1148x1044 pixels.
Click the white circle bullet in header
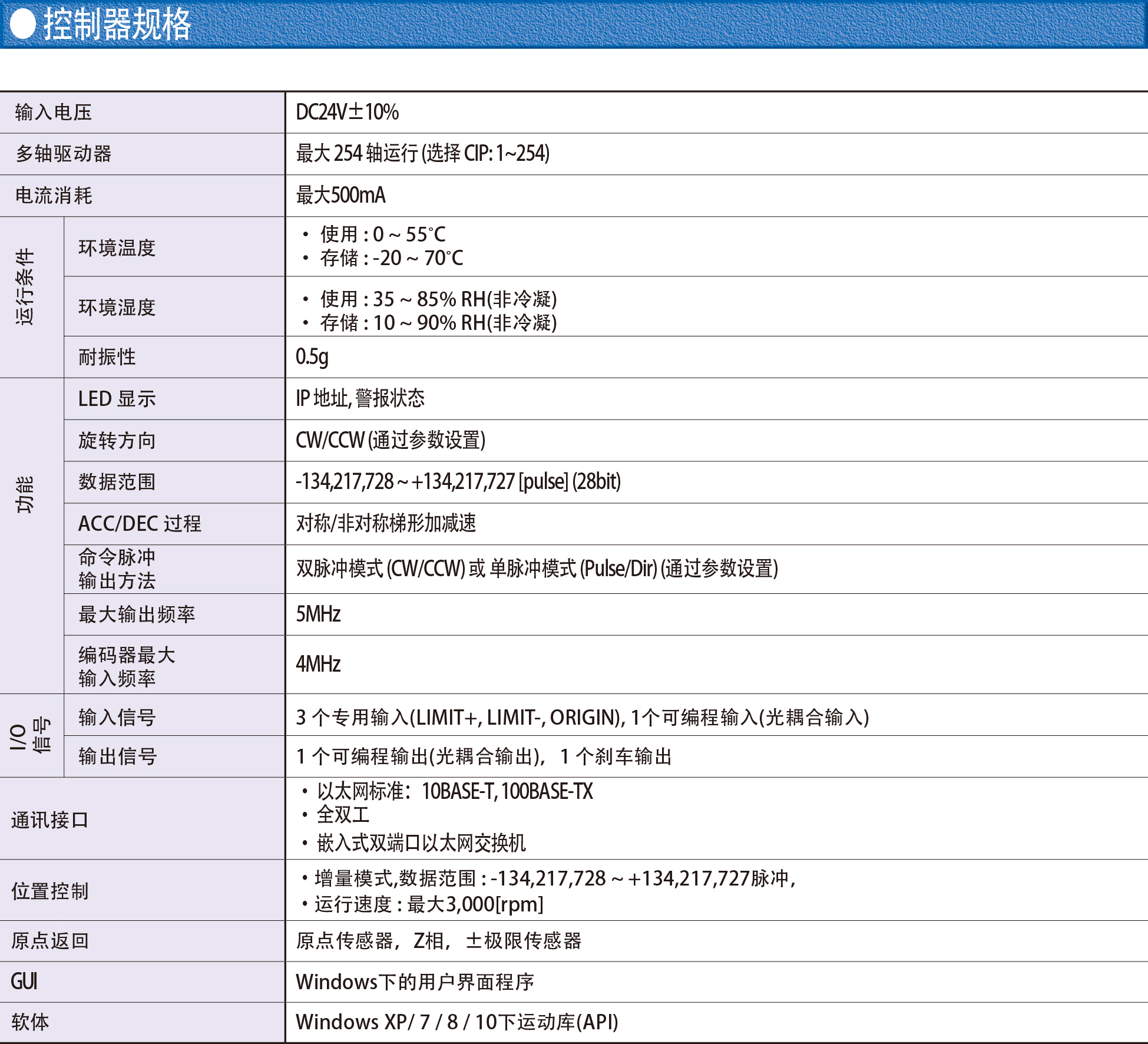point(24,25)
